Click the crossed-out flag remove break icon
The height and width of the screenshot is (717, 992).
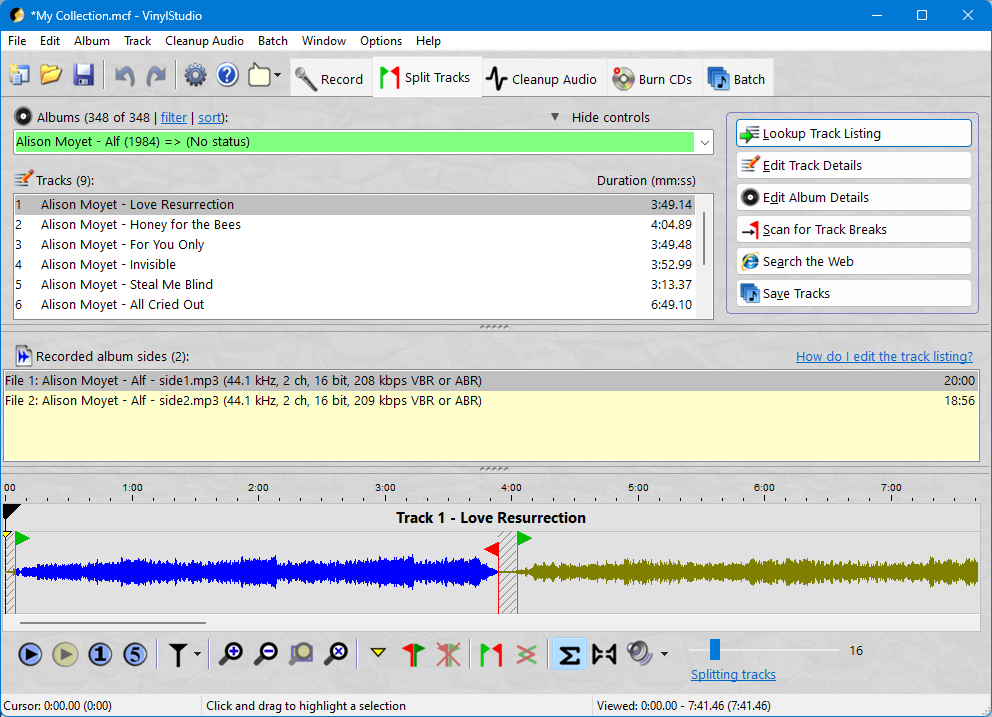click(x=449, y=654)
